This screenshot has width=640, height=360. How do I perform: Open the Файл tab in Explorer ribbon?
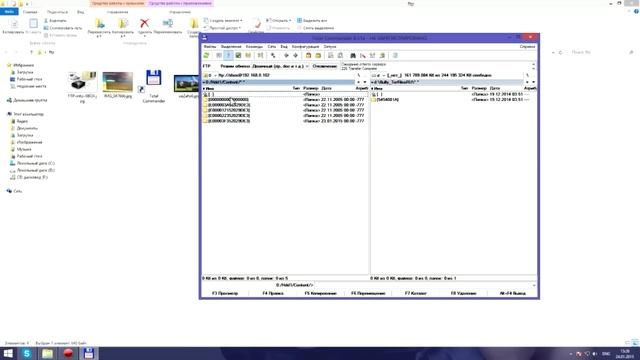pos(9,12)
